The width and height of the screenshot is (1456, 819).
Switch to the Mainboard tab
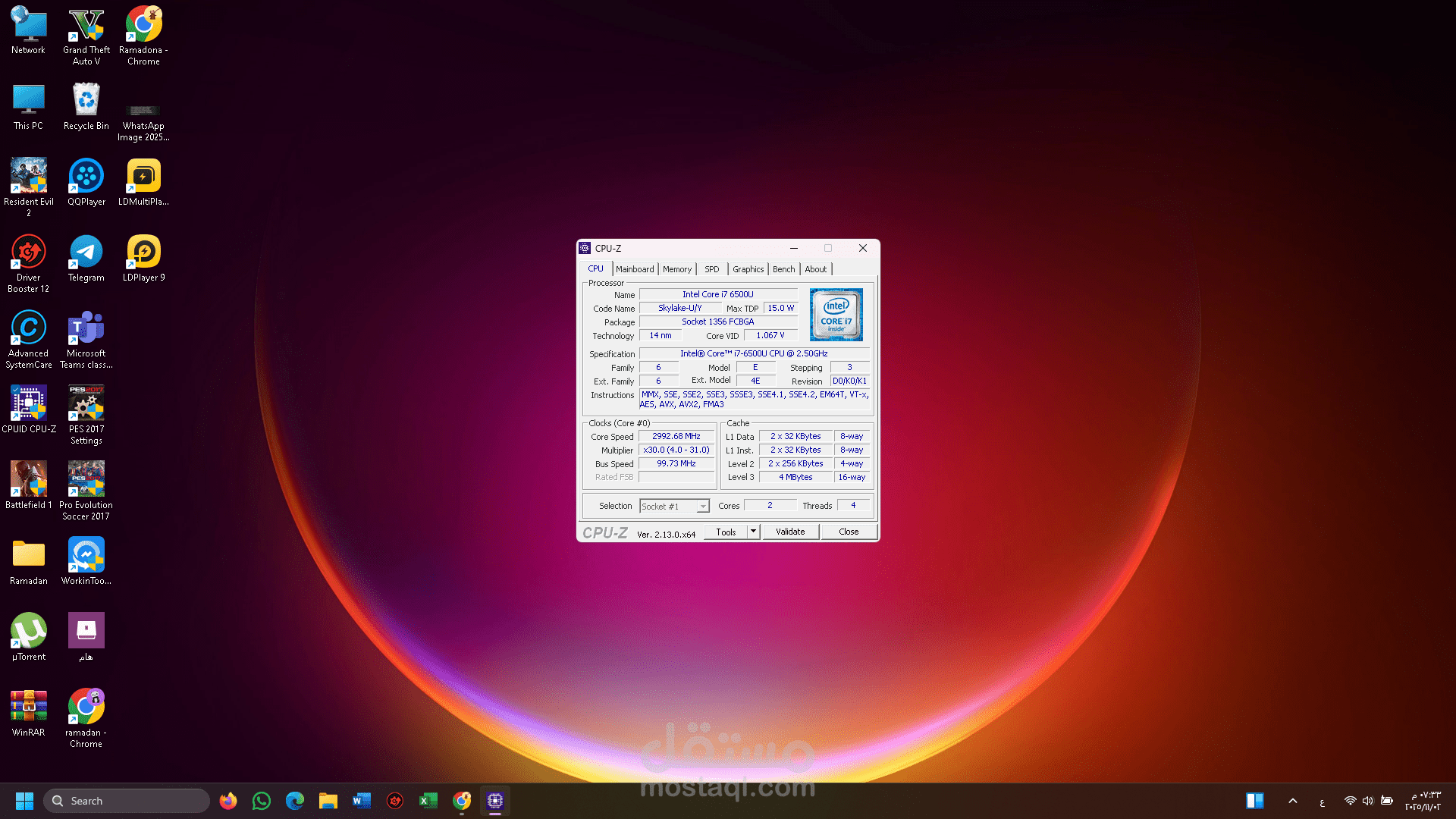(635, 269)
